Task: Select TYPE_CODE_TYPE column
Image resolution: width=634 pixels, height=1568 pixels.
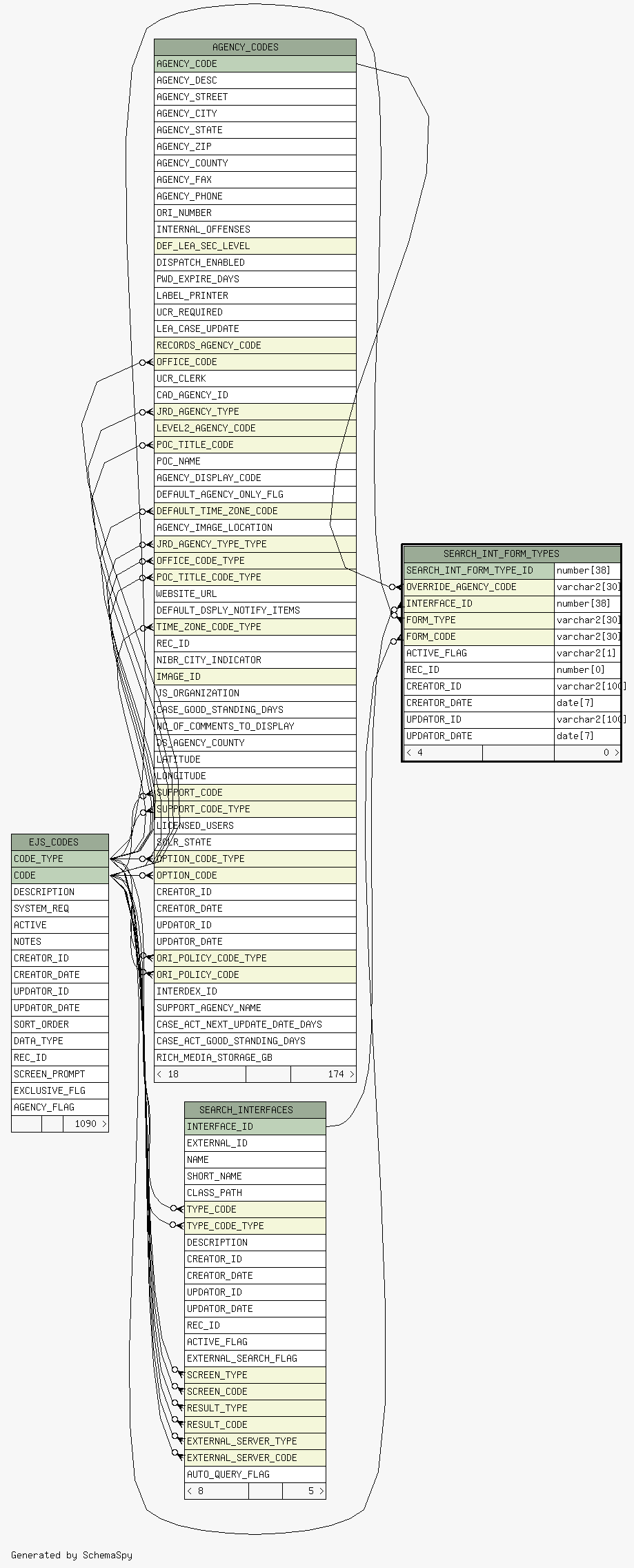Action: 255,1226
